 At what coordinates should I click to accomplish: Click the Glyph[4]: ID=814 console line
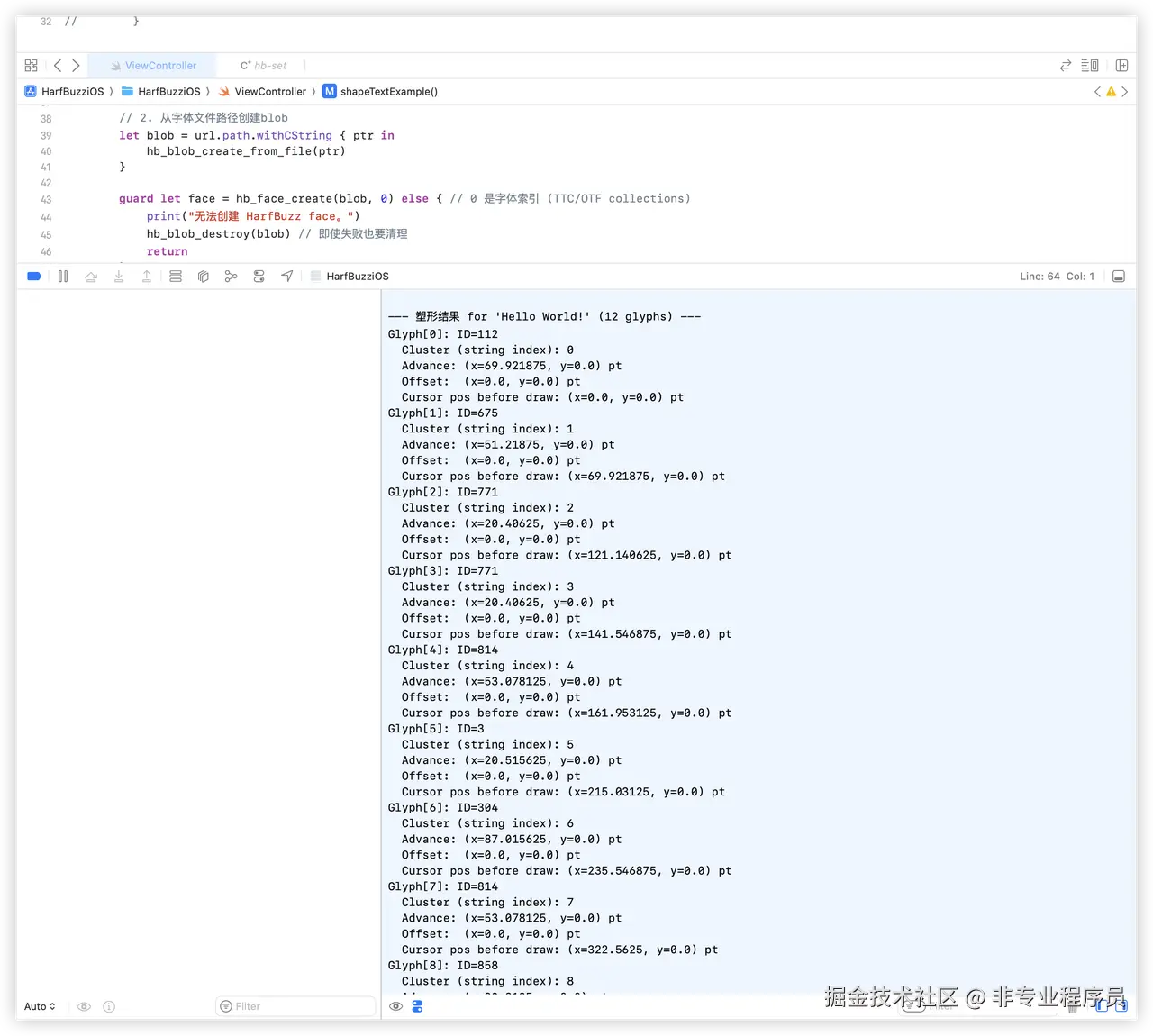443,650
